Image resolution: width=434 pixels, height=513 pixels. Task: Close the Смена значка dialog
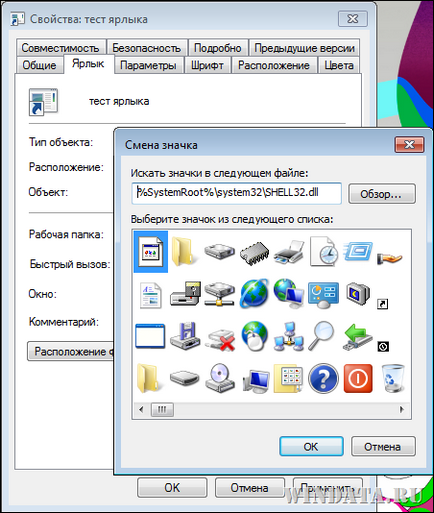[x=410, y=145]
